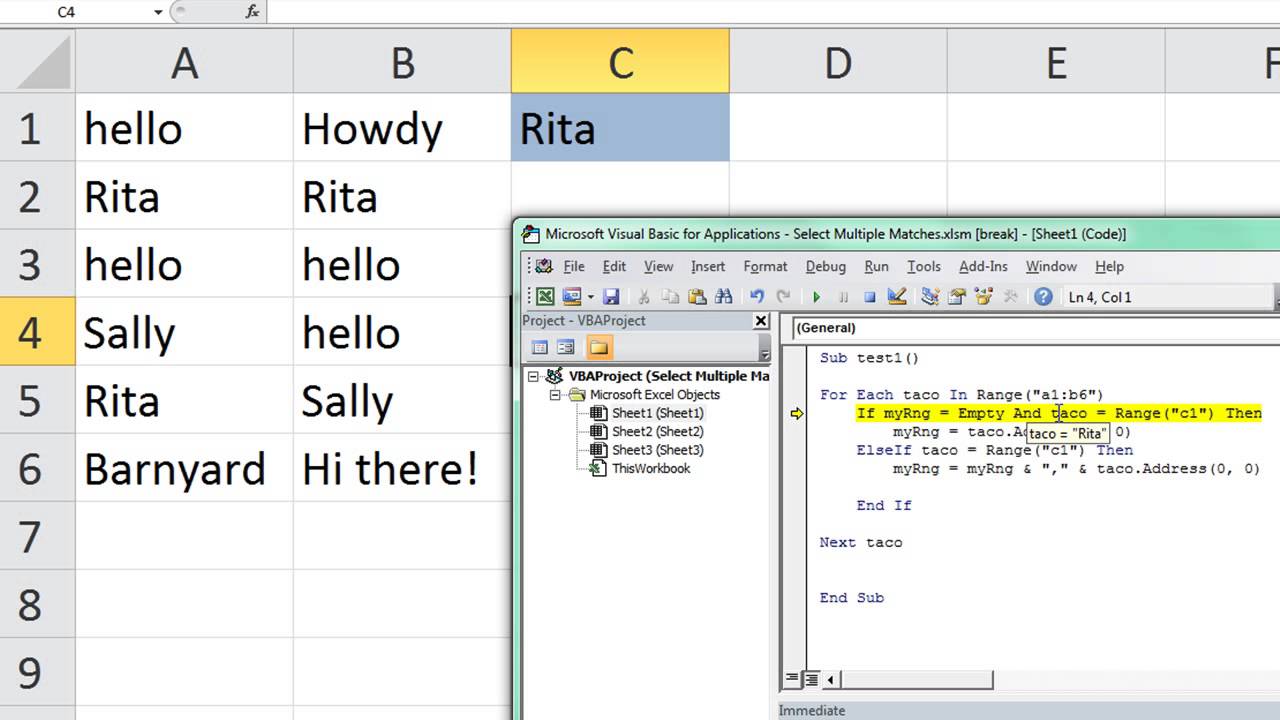Click the Insert UserForm toolbar icon
Image resolution: width=1280 pixels, height=720 pixels.
[x=571, y=297]
